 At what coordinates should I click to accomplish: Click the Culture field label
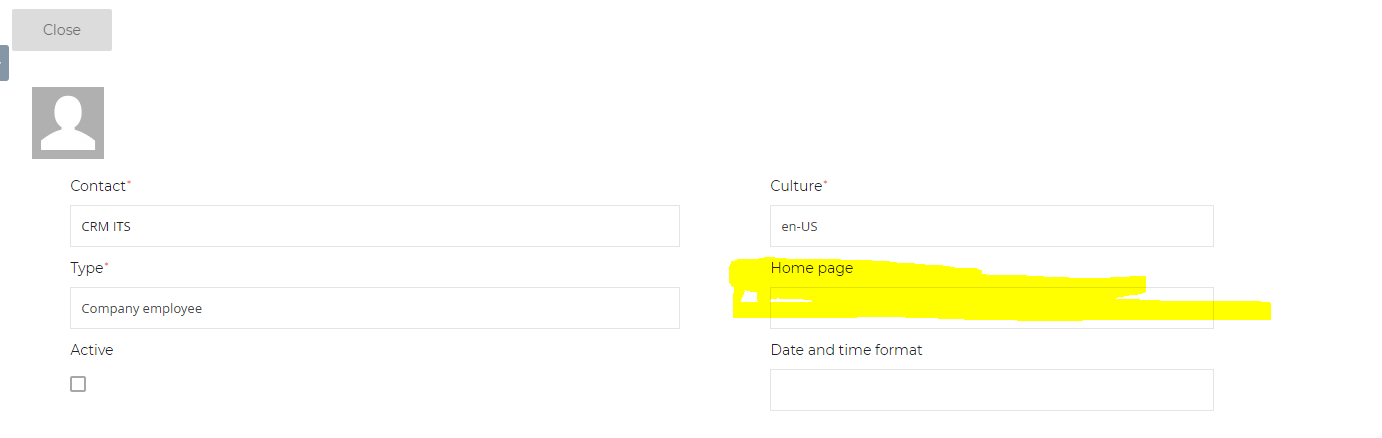click(797, 186)
